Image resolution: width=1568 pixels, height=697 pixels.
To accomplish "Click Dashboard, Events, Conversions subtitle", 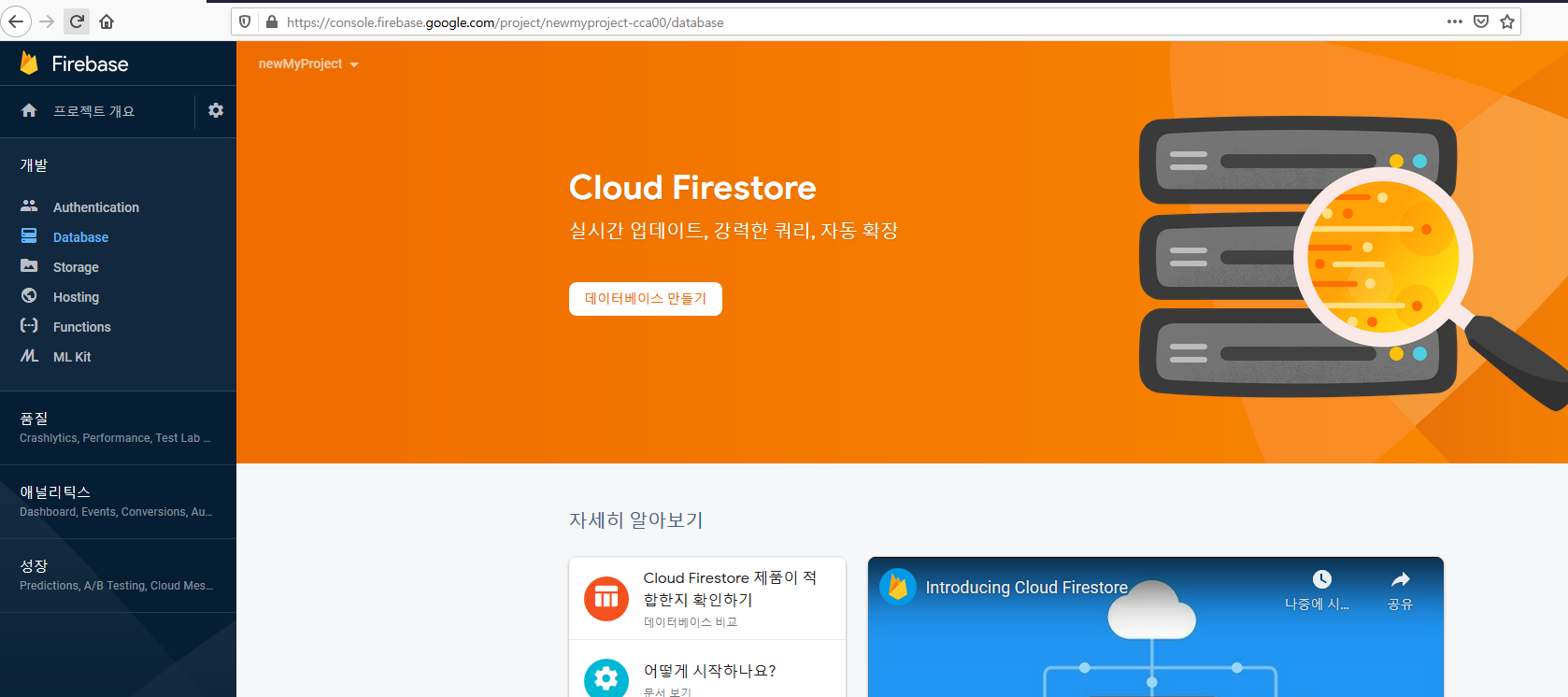I will pyautogui.click(x=116, y=512).
